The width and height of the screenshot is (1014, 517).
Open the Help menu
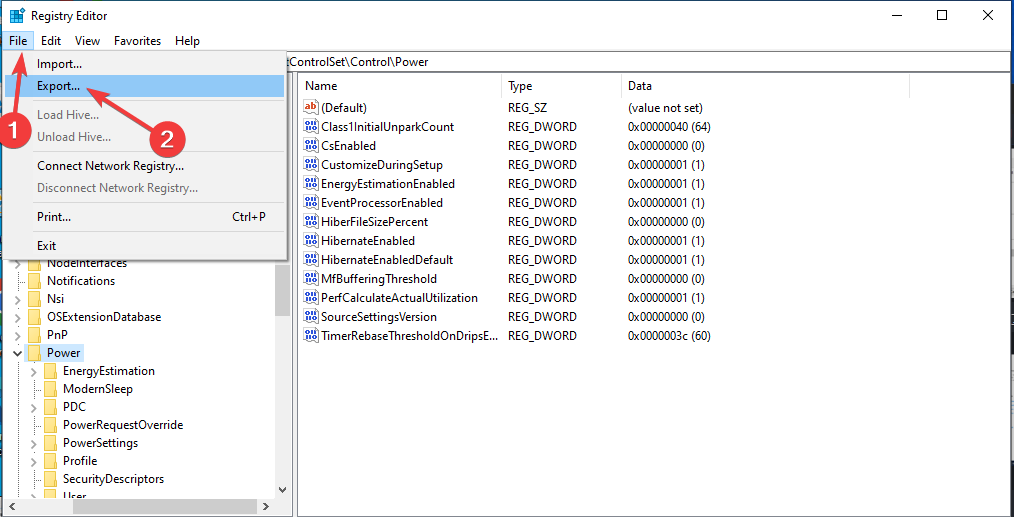click(187, 41)
